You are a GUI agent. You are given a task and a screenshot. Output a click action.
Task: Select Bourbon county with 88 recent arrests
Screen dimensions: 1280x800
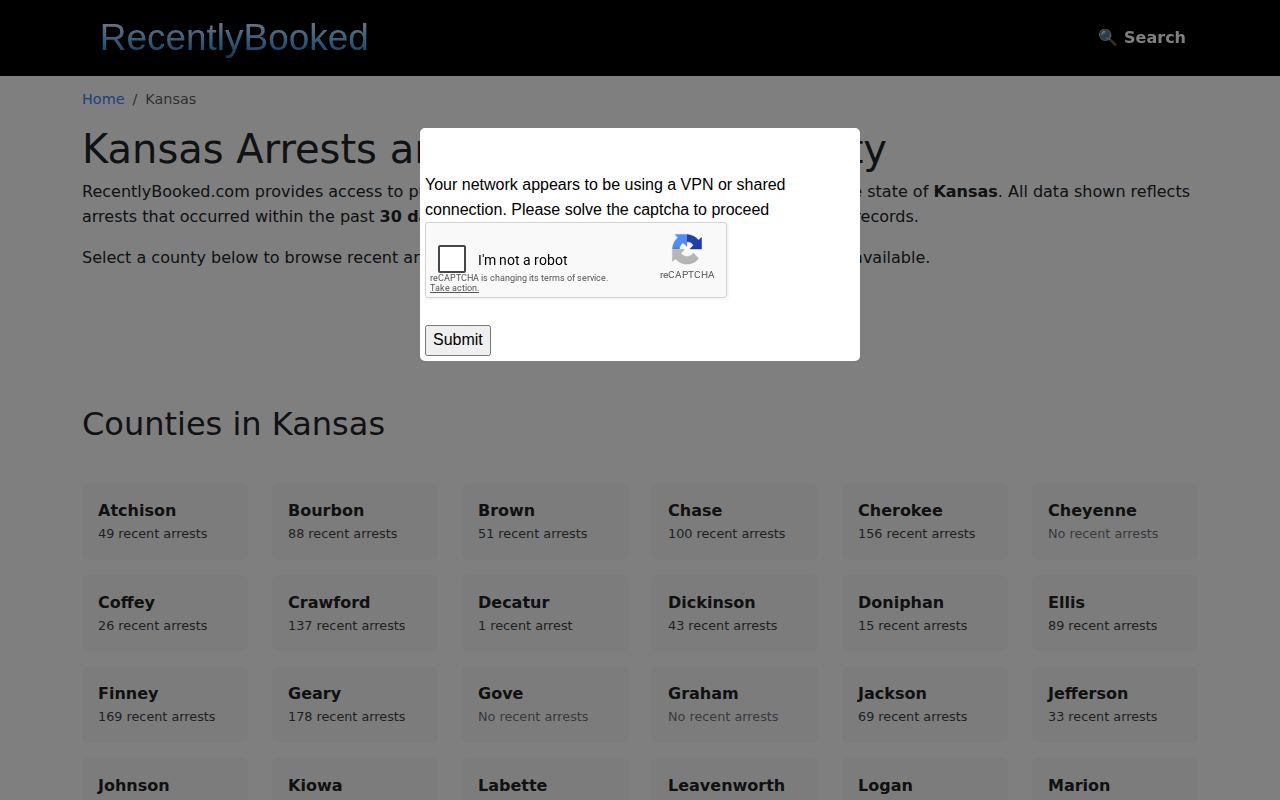coord(355,521)
